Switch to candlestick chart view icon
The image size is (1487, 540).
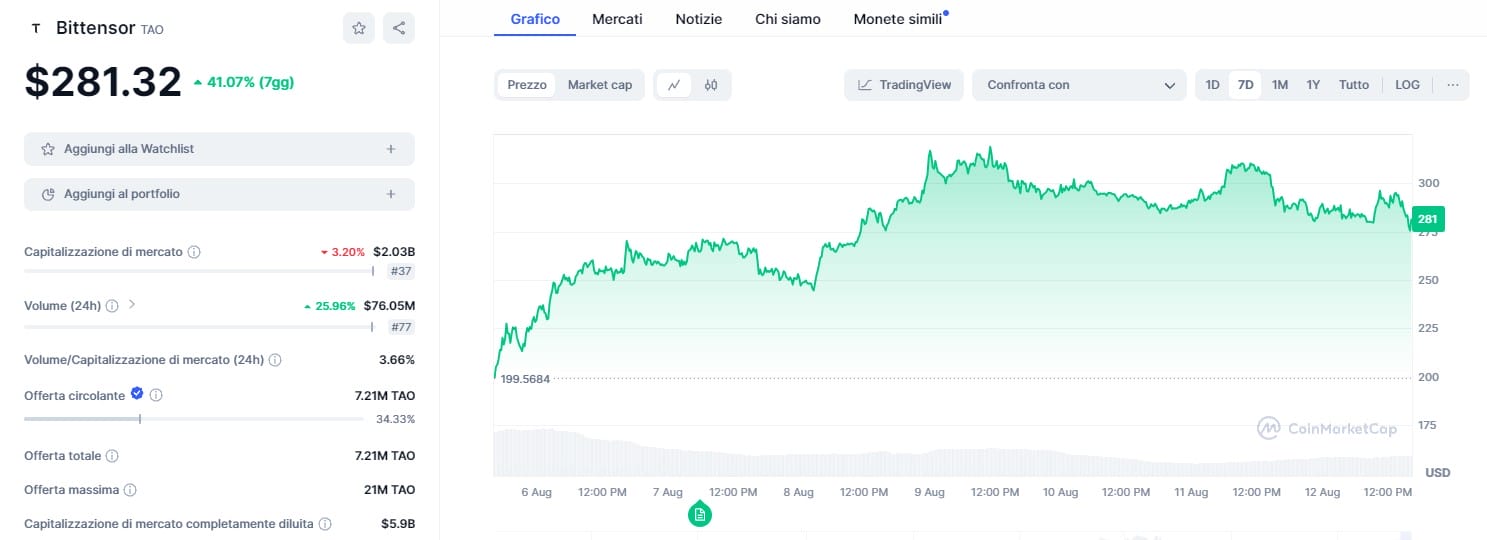pyautogui.click(x=711, y=85)
